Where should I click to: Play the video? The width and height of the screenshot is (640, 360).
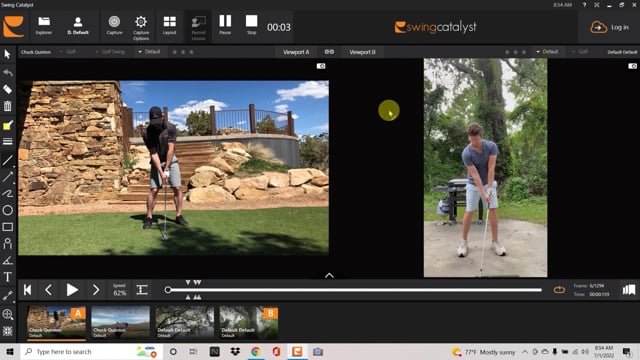point(72,290)
